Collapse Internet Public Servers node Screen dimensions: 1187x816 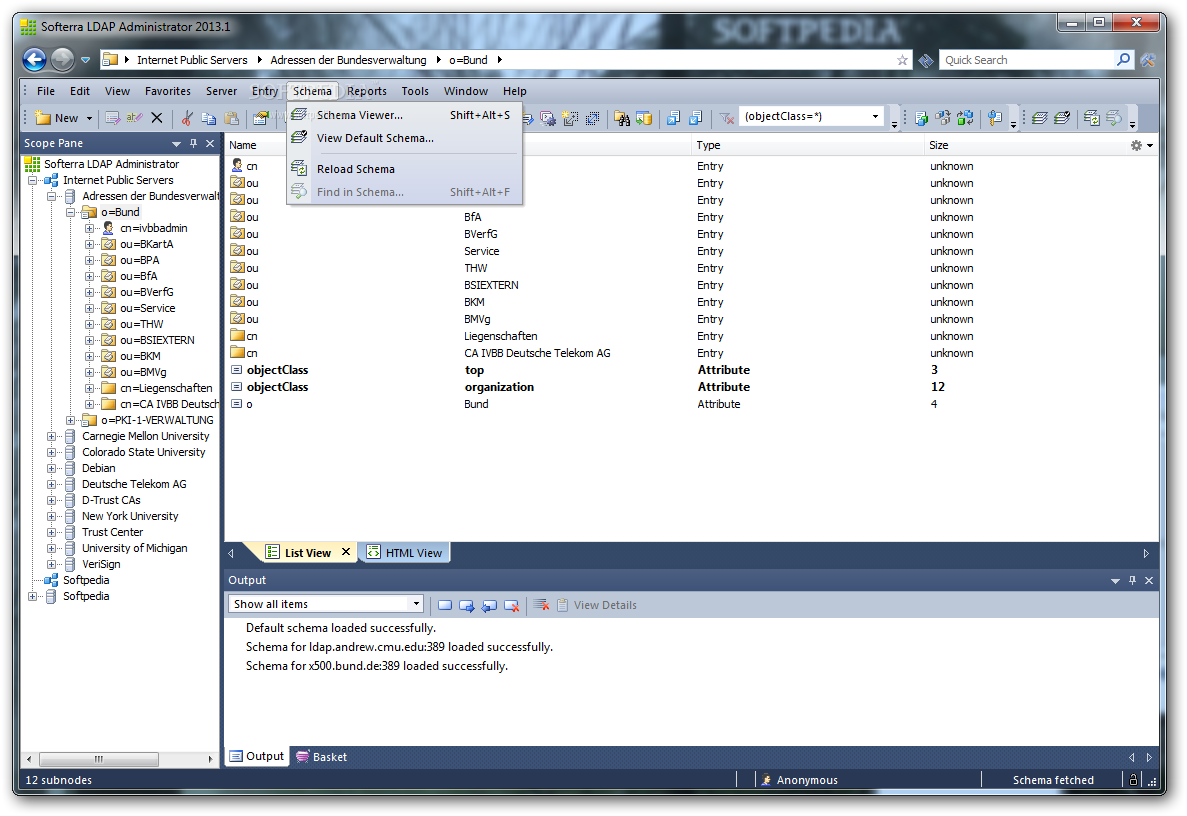[x=33, y=181]
